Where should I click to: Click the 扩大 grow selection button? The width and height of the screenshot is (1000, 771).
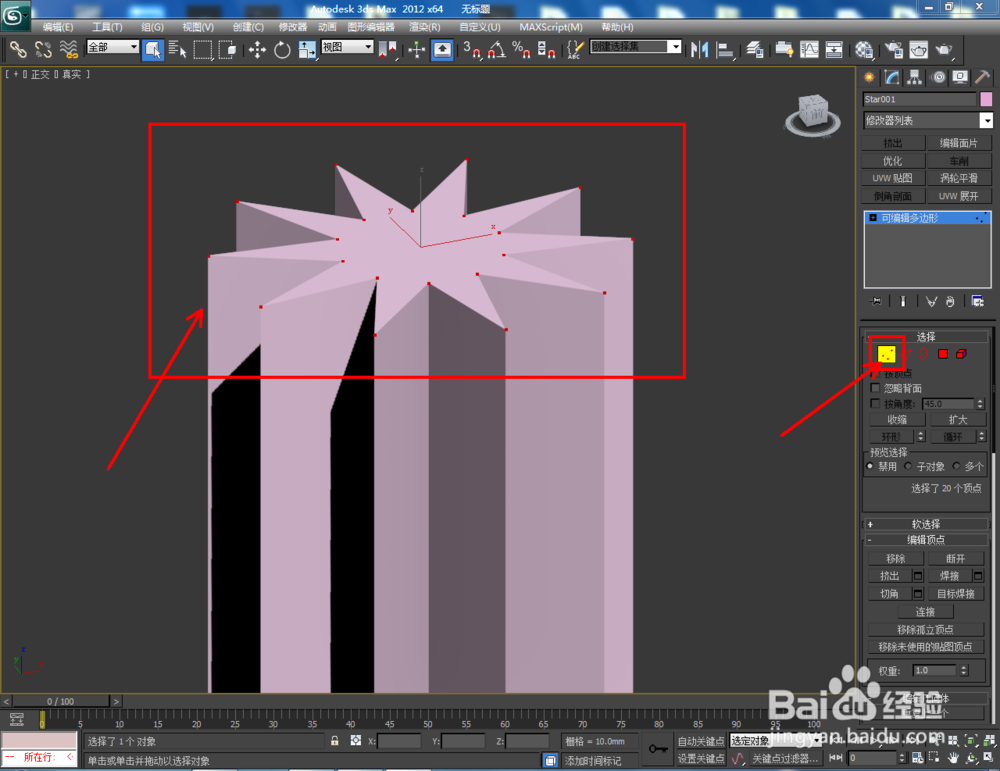pyautogui.click(x=958, y=419)
